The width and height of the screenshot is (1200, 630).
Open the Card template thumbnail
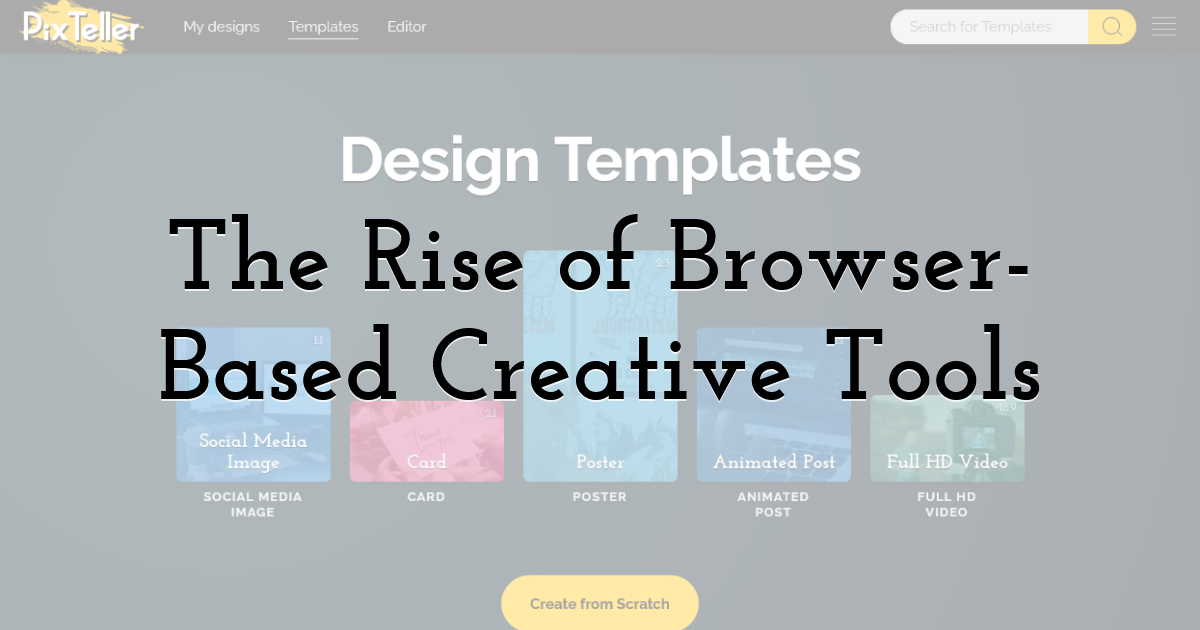[x=427, y=440]
